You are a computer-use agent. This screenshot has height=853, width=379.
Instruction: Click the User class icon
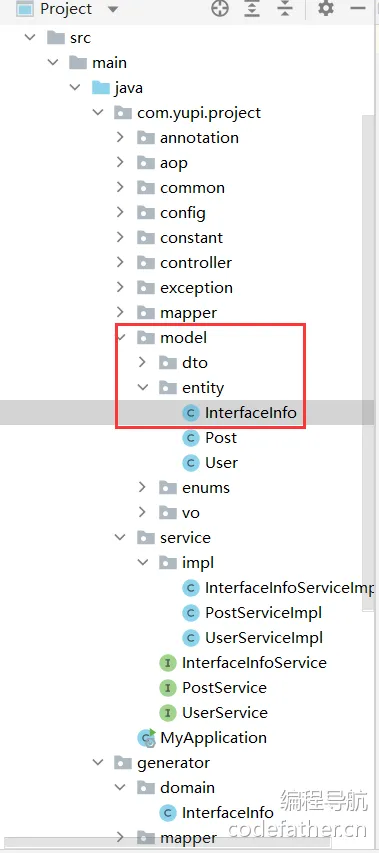(x=191, y=463)
